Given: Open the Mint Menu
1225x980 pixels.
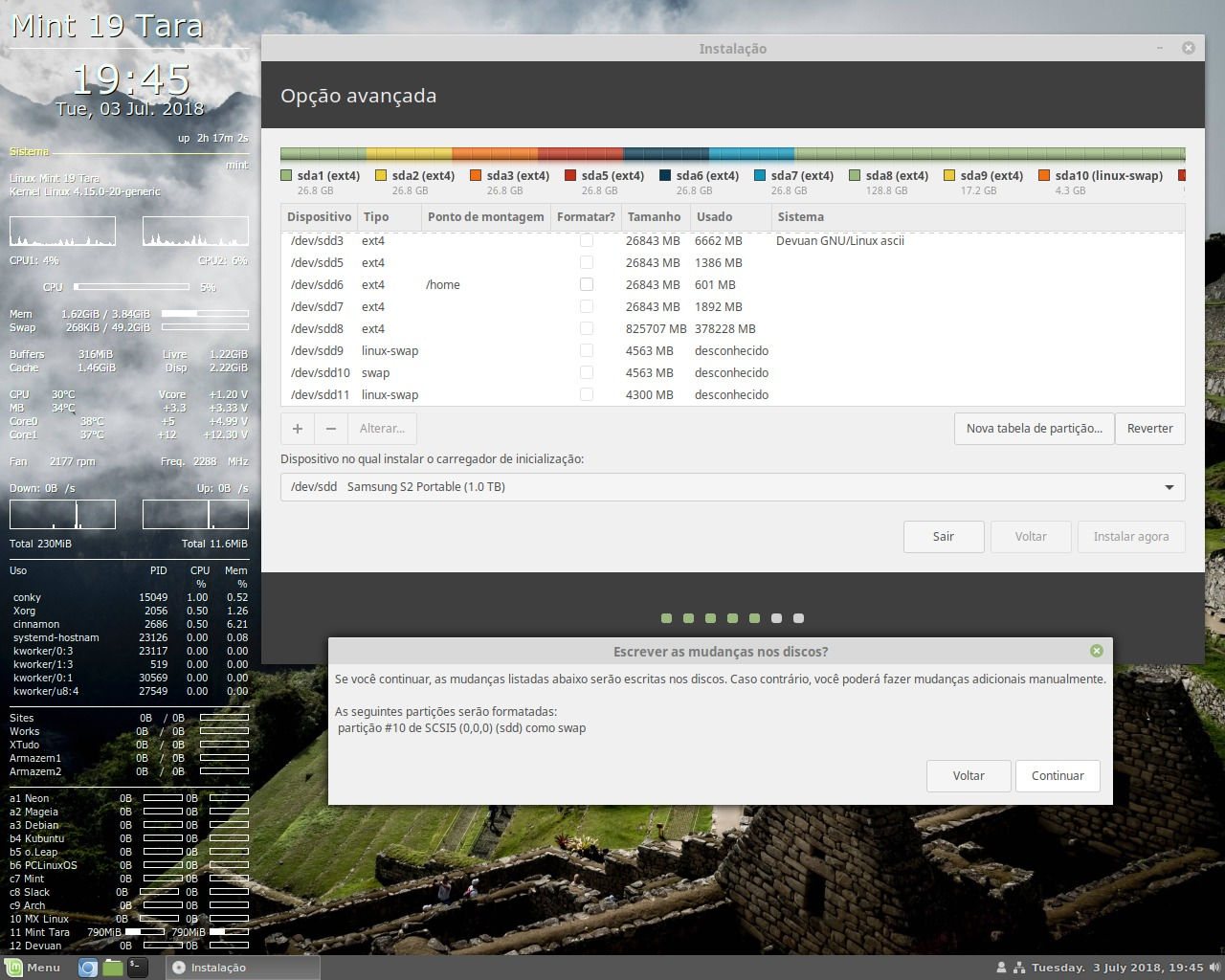Looking at the screenshot, I should pos(33,968).
